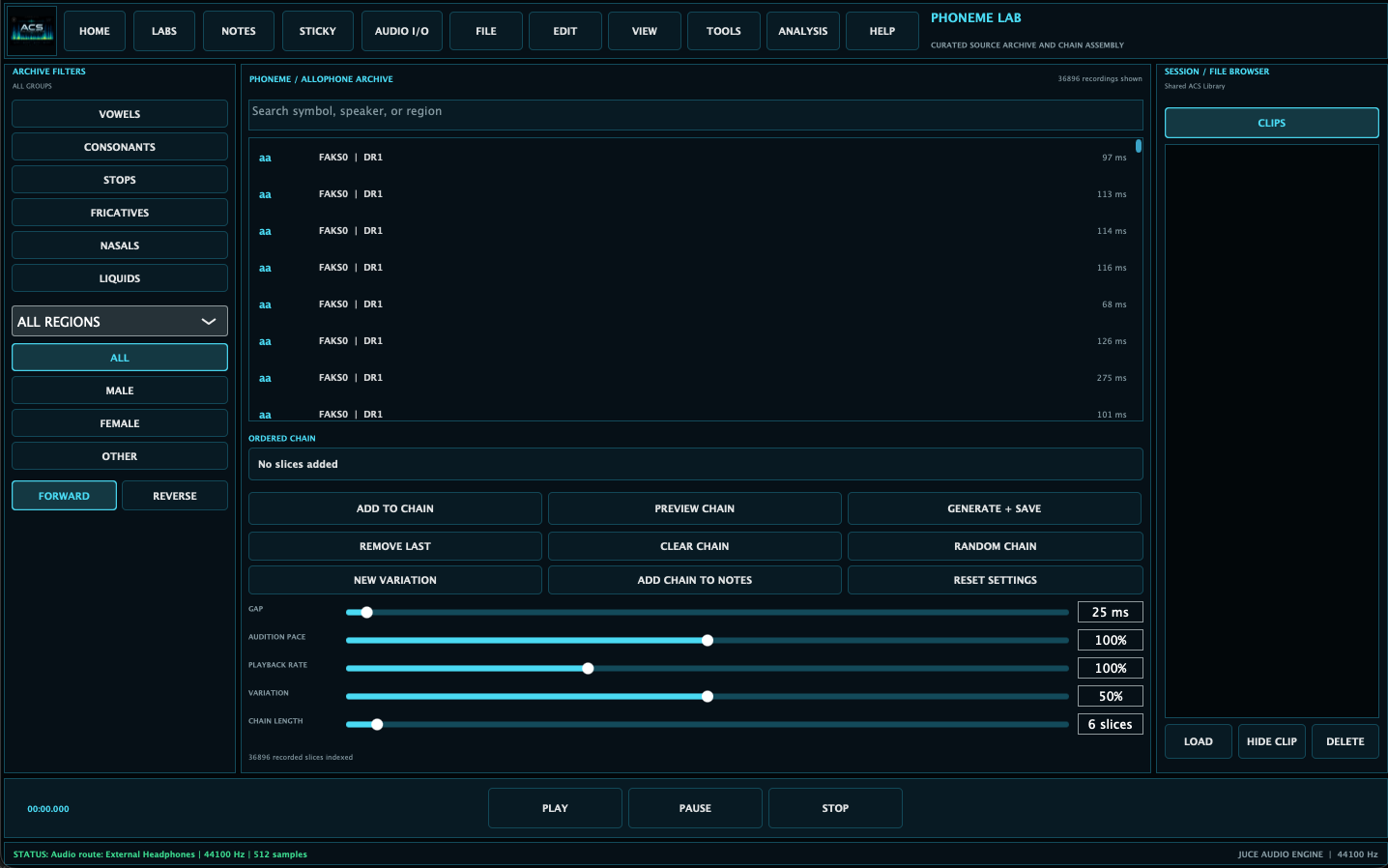Toggle REVERSE playback direction
1388x868 pixels.
(x=175, y=496)
